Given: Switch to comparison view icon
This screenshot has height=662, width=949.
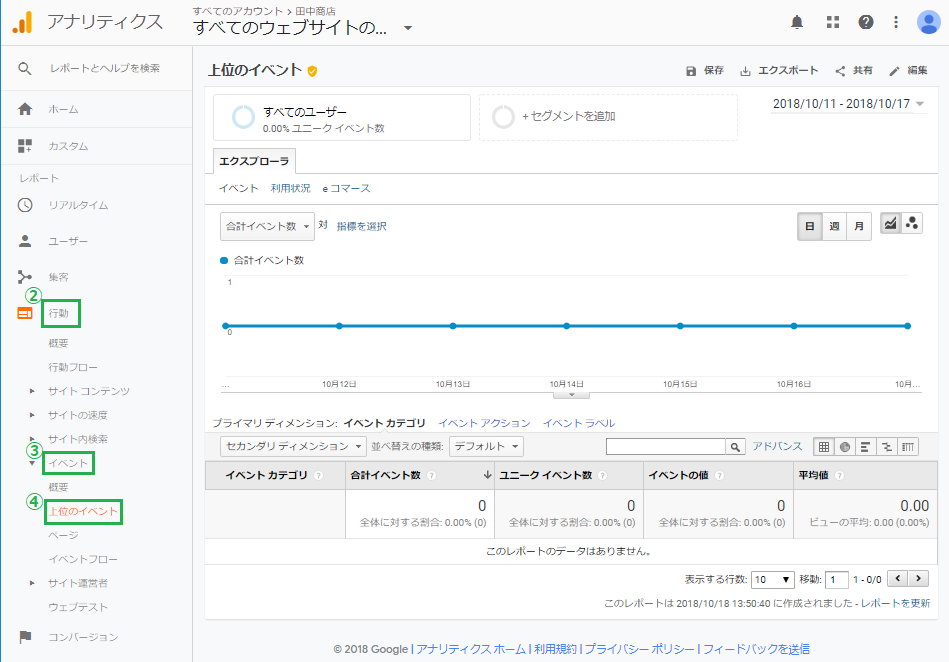Looking at the screenshot, I should click(x=887, y=447).
